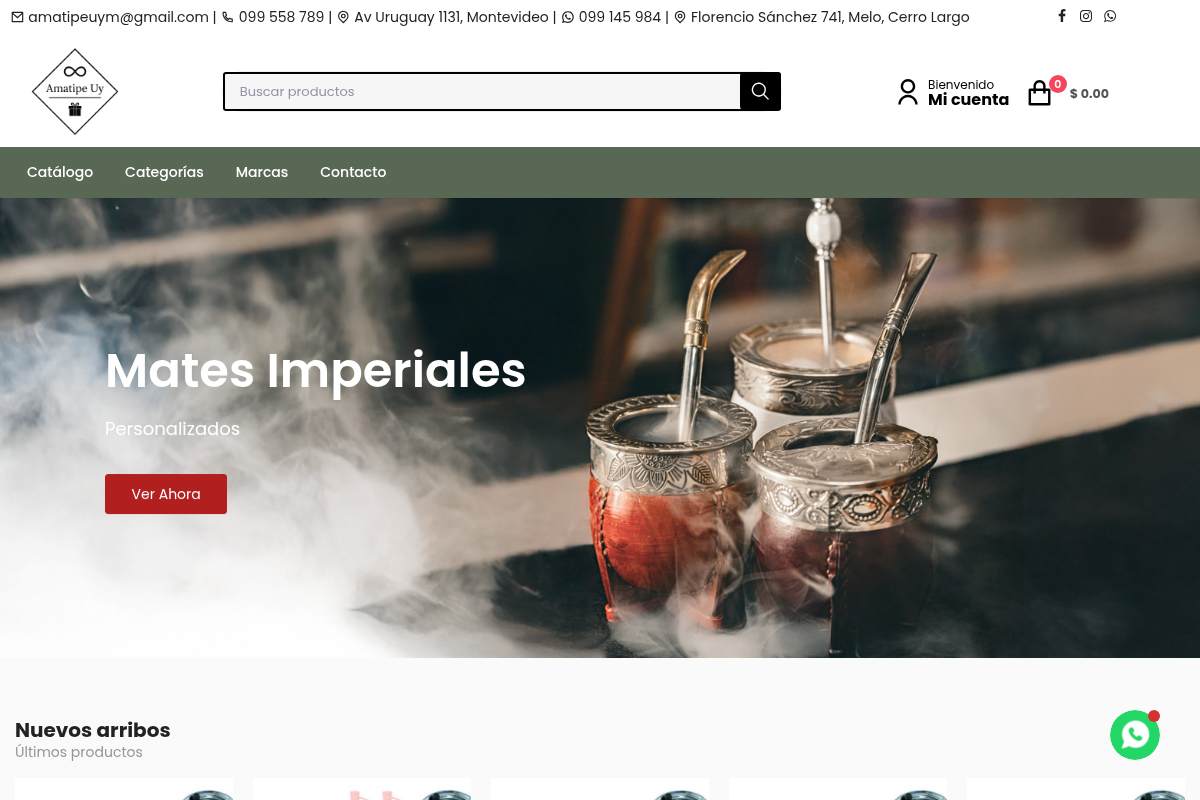Go to the Contacto page
The image size is (1200, 800).
click(x=353, y=172)
